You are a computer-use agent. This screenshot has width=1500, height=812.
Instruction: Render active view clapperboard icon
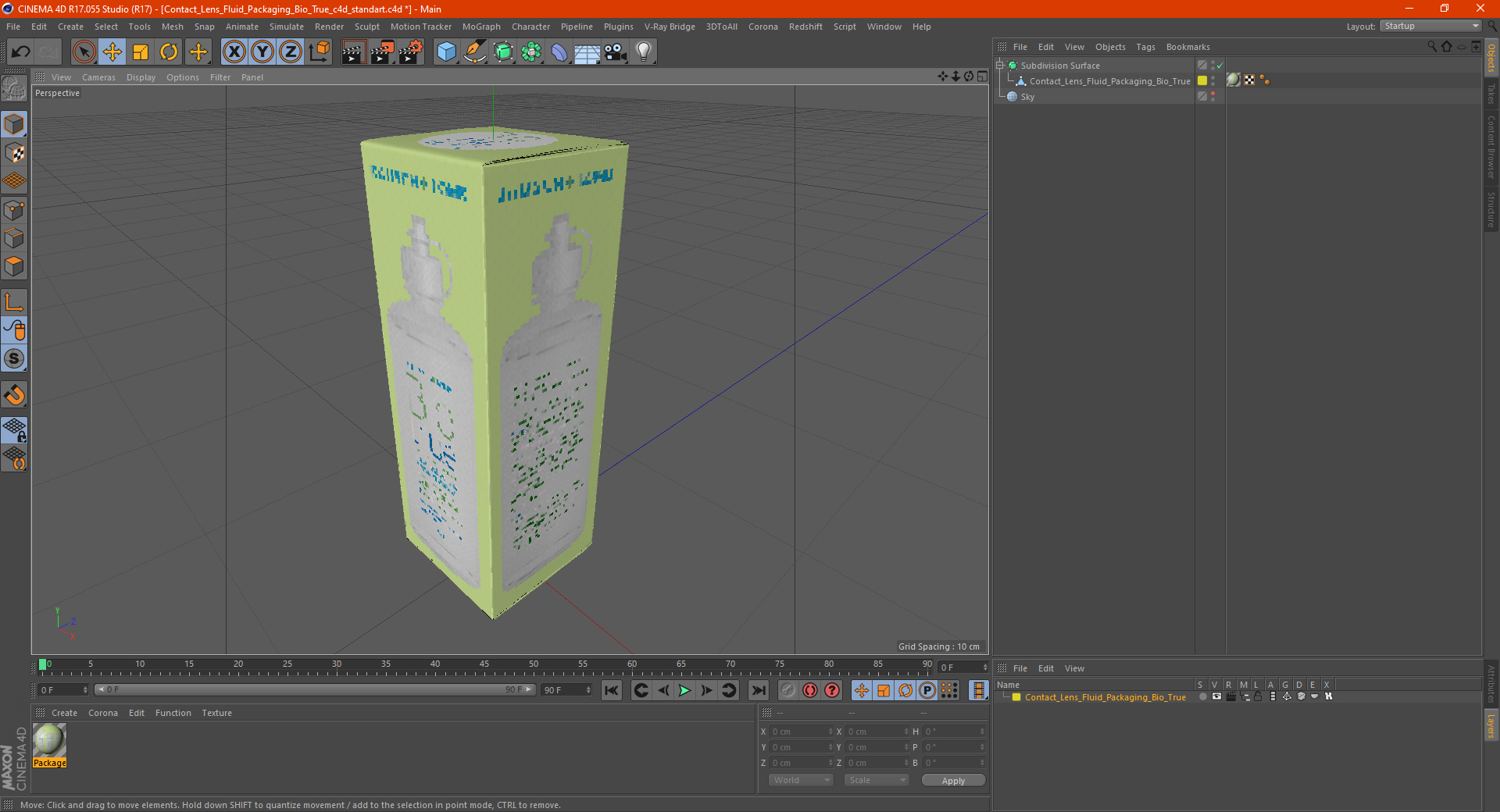(353, 52)
